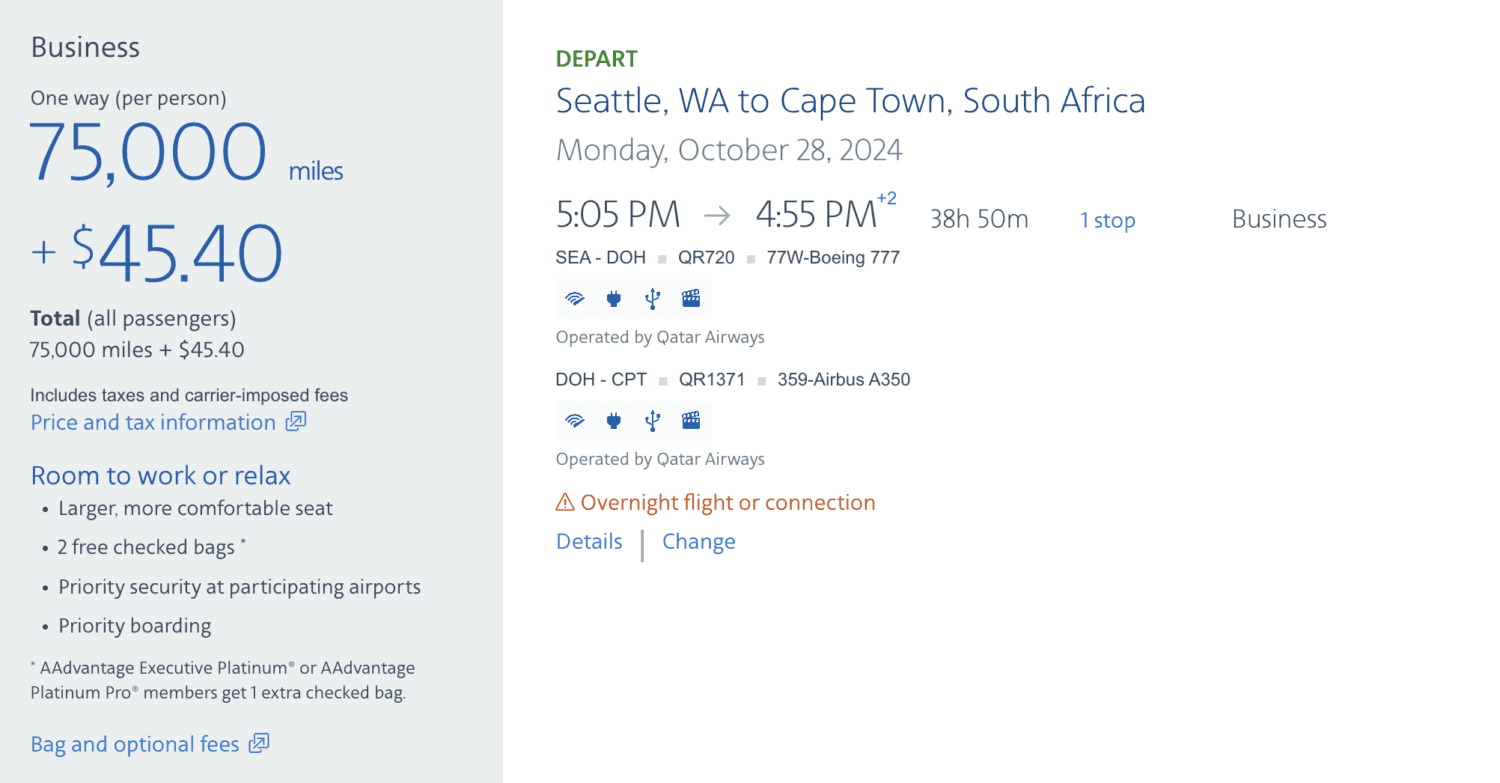Select the DEPART section header
The height and width of the screenshot is (783, 1500).
(596, 58)
